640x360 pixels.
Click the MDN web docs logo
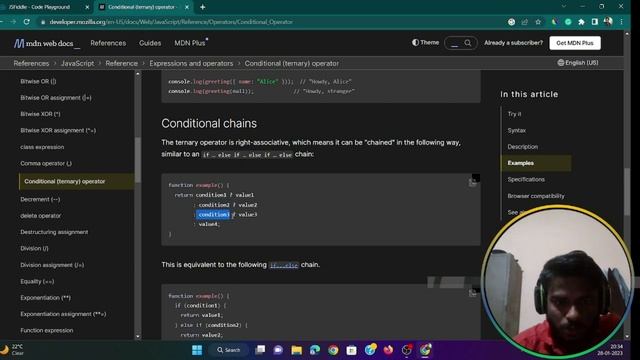click(46, 43)
